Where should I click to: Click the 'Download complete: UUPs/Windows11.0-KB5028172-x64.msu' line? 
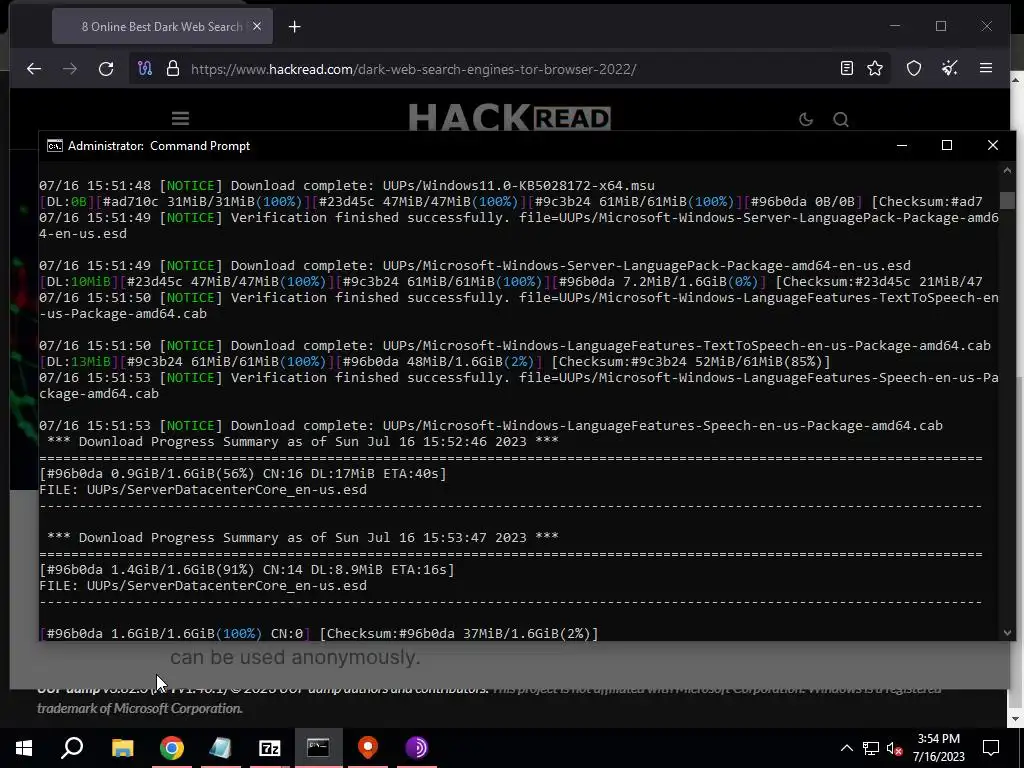tap(443, 185)
